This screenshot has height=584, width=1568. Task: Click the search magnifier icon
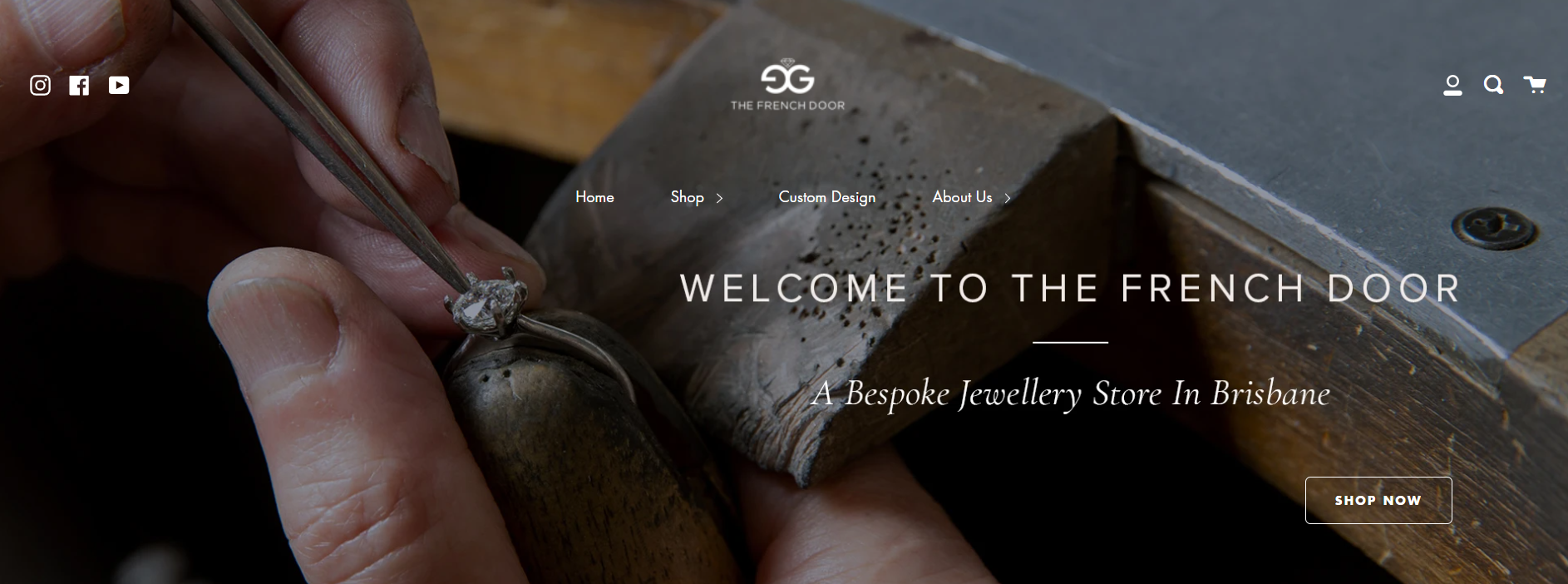1493,85
